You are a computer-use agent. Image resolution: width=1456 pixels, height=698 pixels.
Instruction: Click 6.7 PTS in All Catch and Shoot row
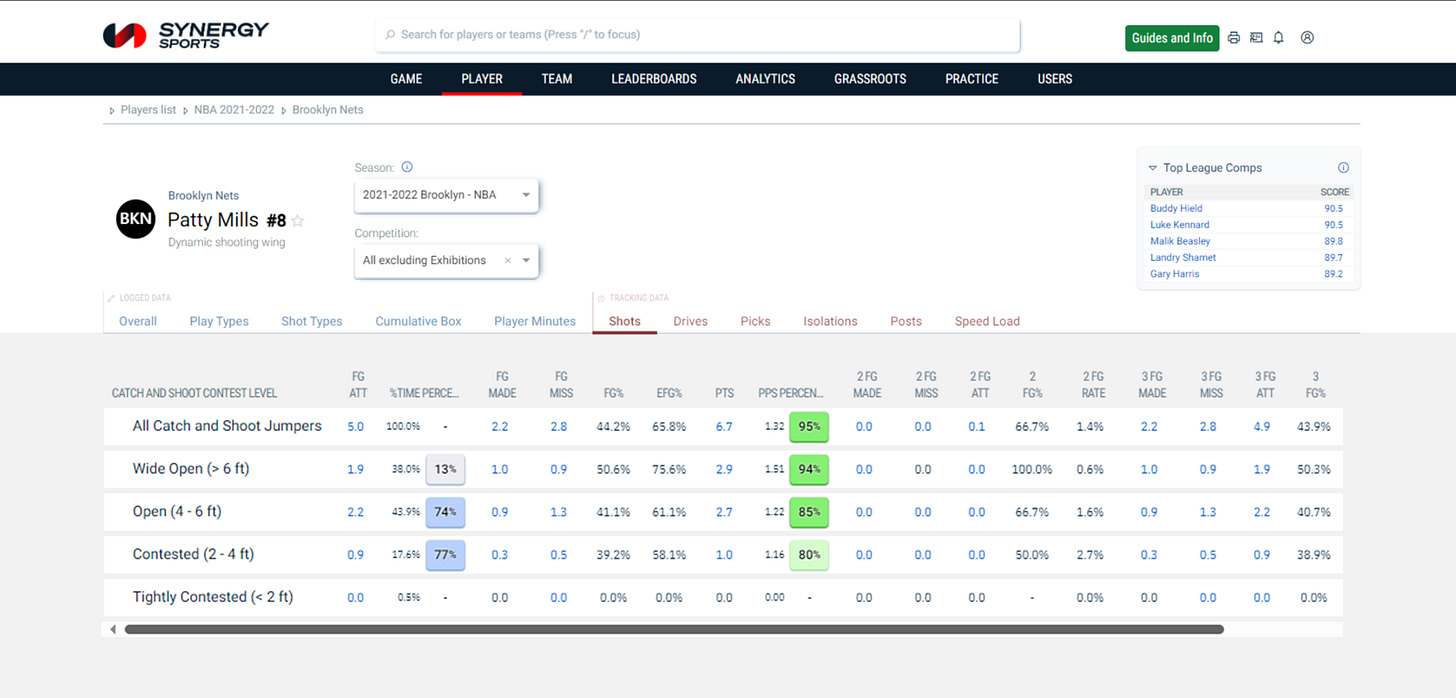[724, 426]
